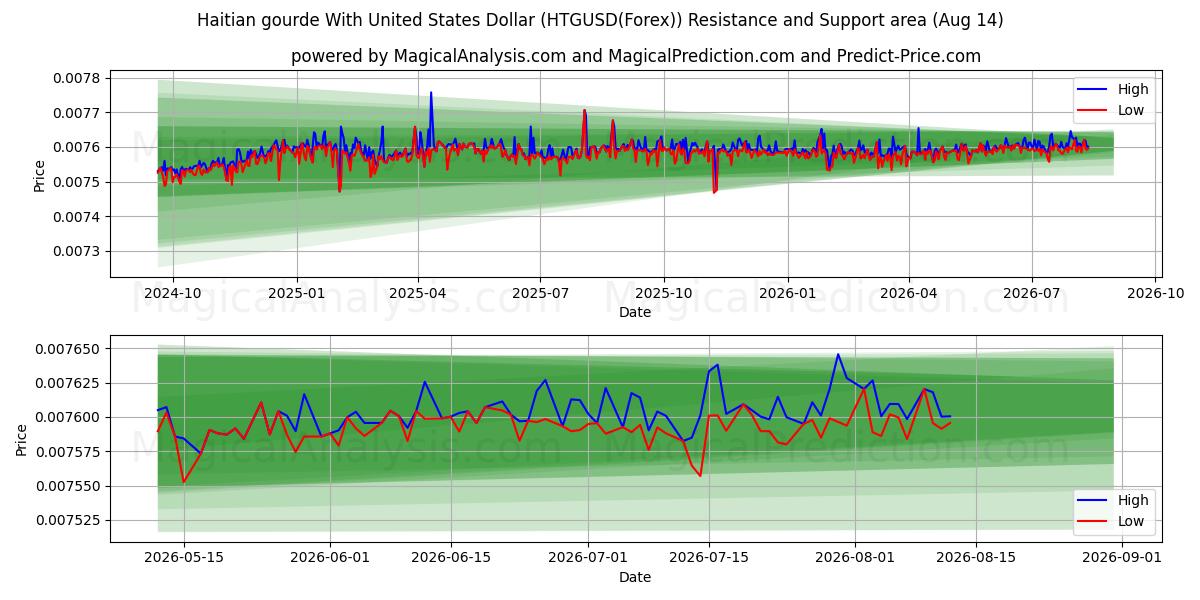1200x600 pixels.
Task: Click the 2026-04 date tick label
Action: point(909,294)
